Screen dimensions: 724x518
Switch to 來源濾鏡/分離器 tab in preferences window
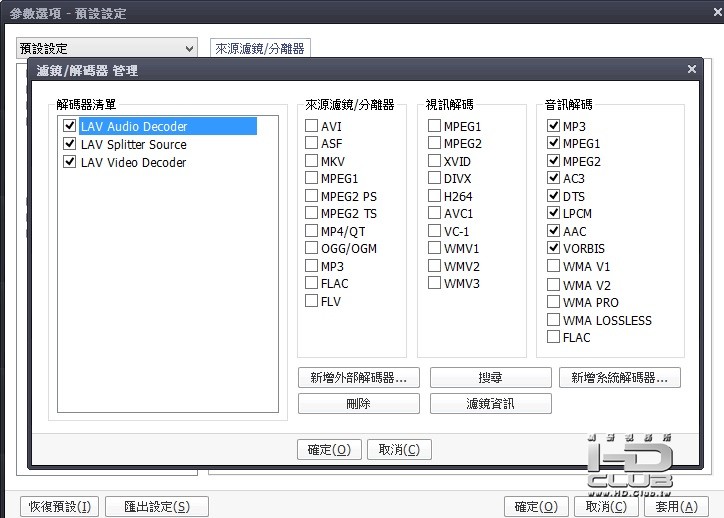click(260, 48)
